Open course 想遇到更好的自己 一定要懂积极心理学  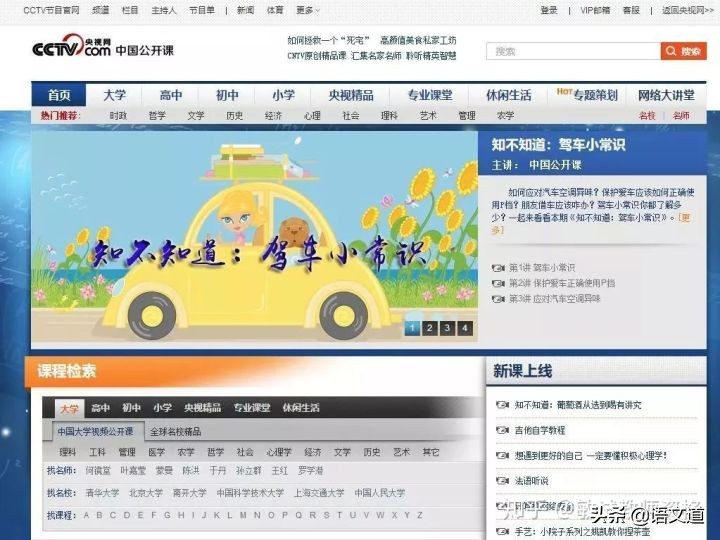[591, 456]
